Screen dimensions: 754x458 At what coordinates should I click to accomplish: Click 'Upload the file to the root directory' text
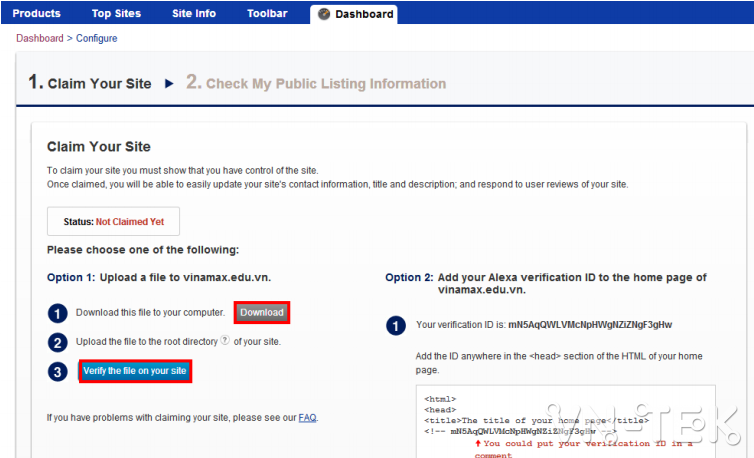point(147,342)
